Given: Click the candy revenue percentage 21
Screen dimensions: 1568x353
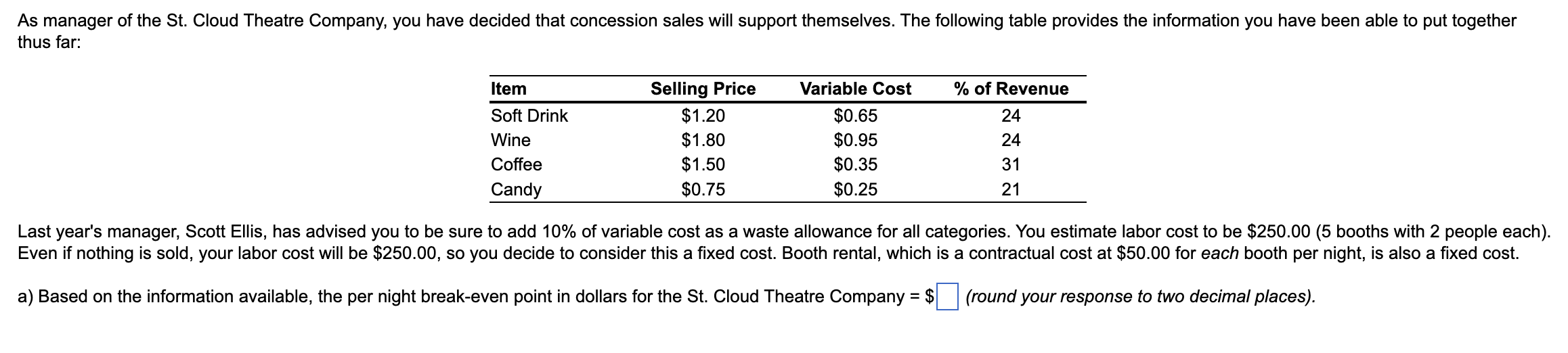Looking at the screenshot, I should tap(1011, 189).
